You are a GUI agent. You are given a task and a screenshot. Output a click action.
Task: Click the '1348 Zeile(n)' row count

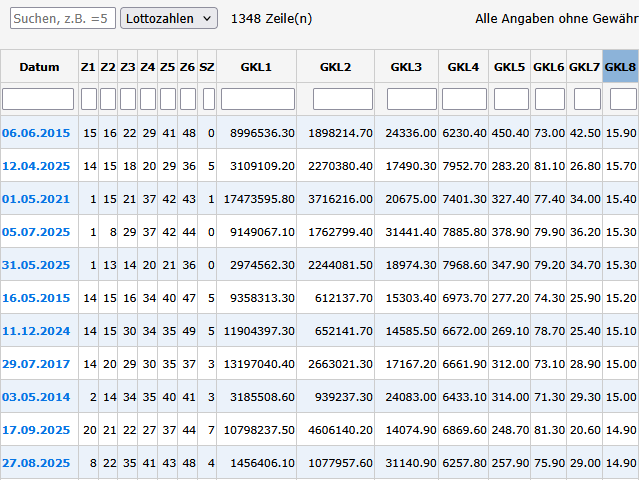[271, 18]
